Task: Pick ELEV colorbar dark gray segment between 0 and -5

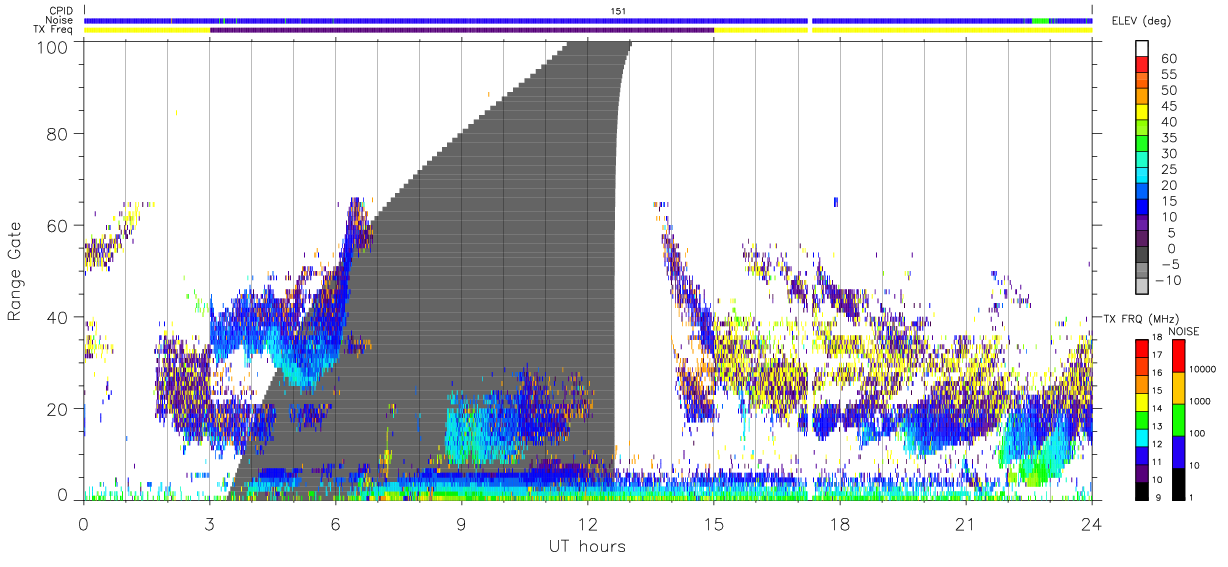Action: pos(1141,256)
